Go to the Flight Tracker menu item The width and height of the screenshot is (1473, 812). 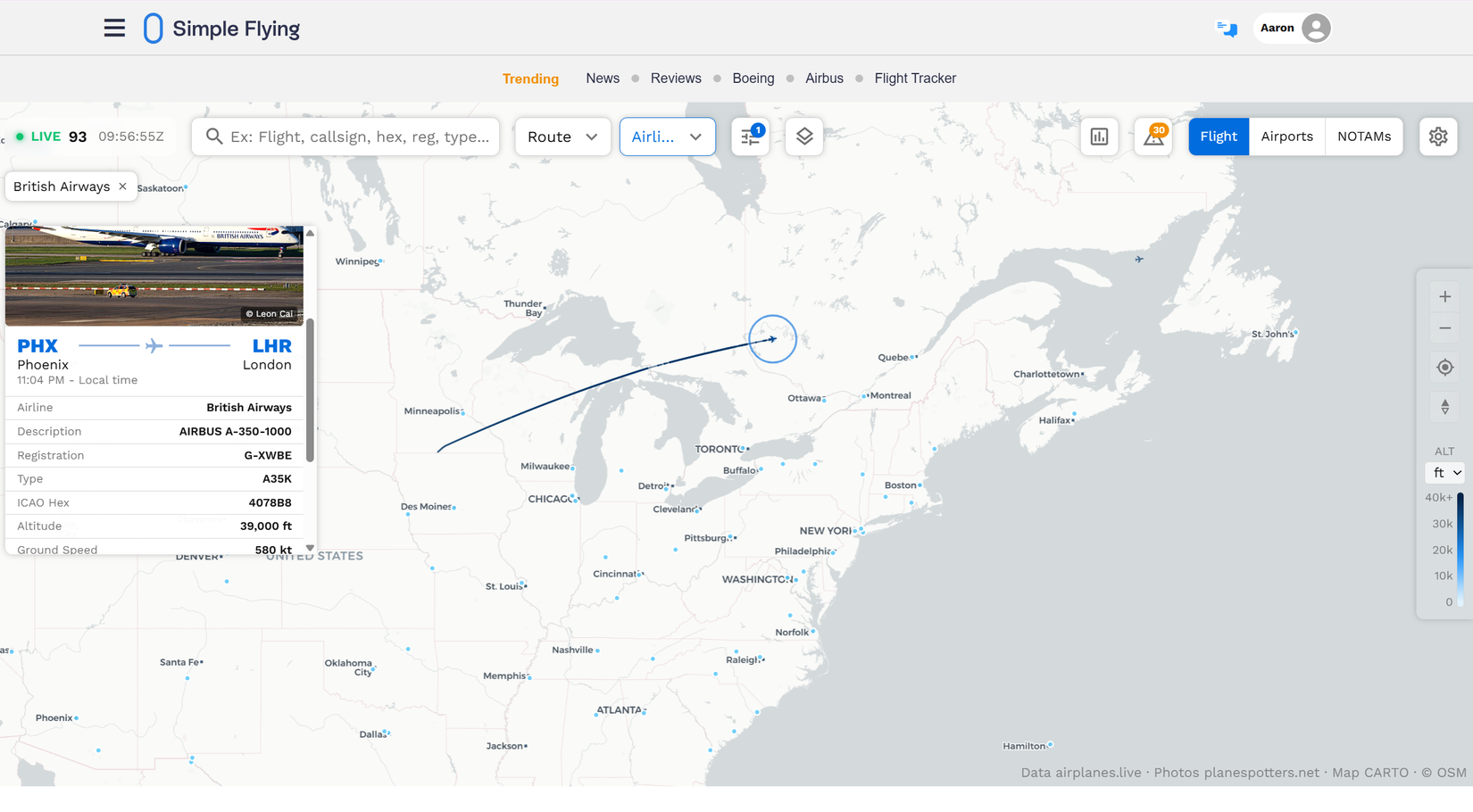pyautogui.click(x=915, y=79)
